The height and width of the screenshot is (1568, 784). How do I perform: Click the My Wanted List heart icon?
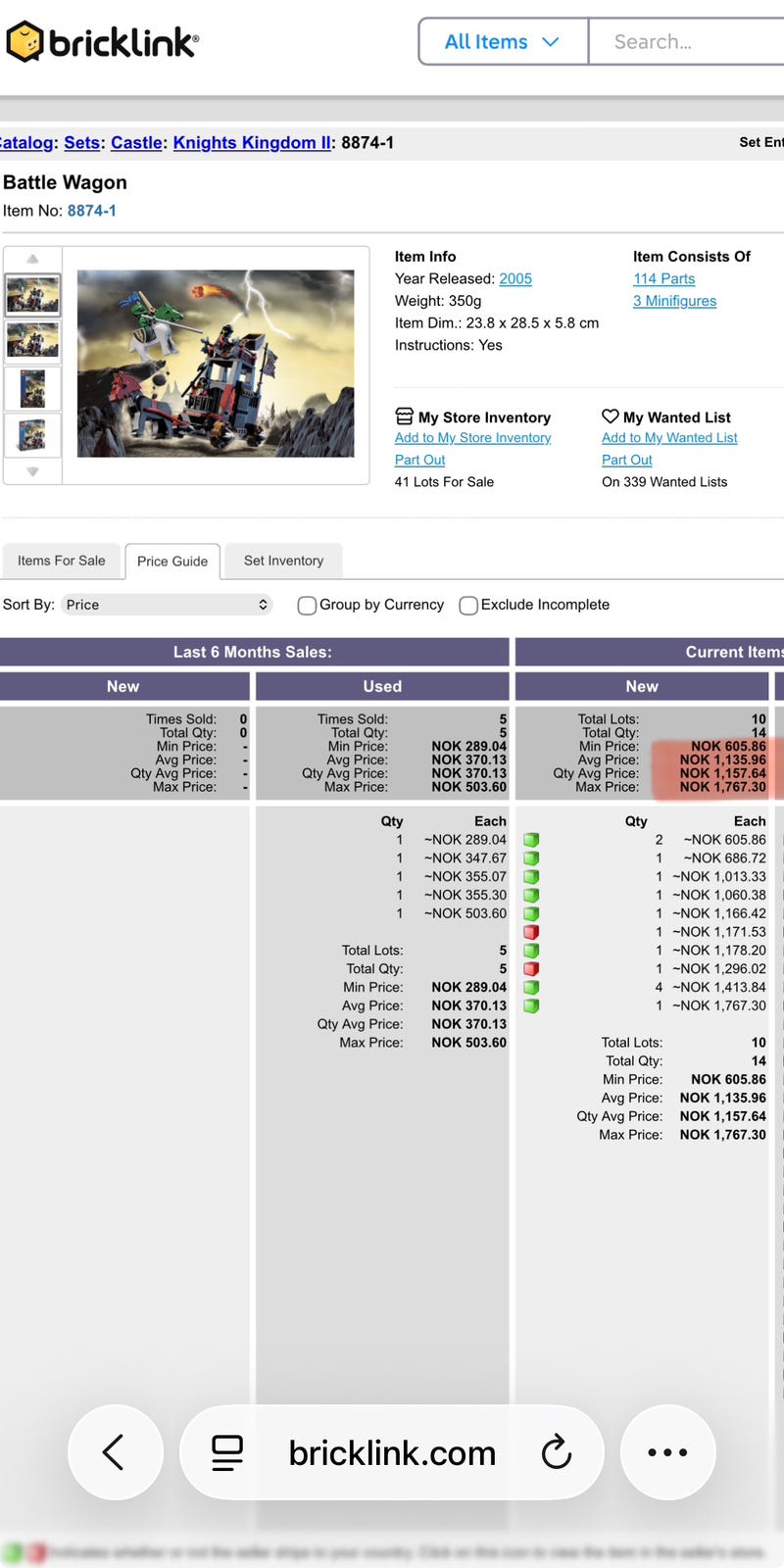(610, 416)
